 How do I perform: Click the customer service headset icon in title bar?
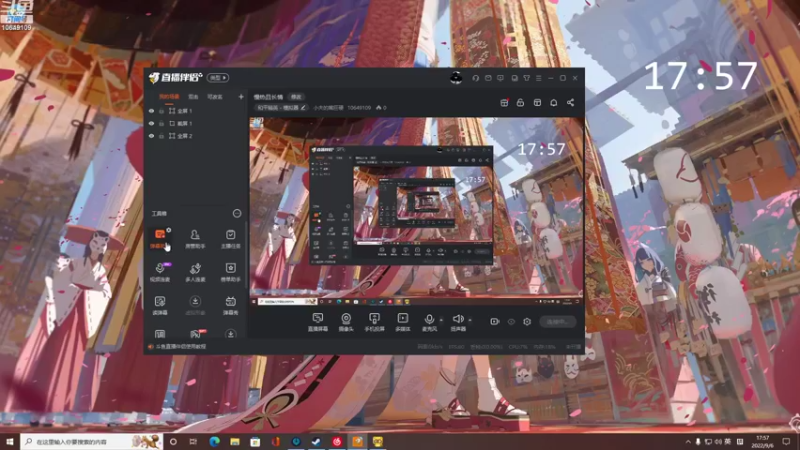point(476,78)
